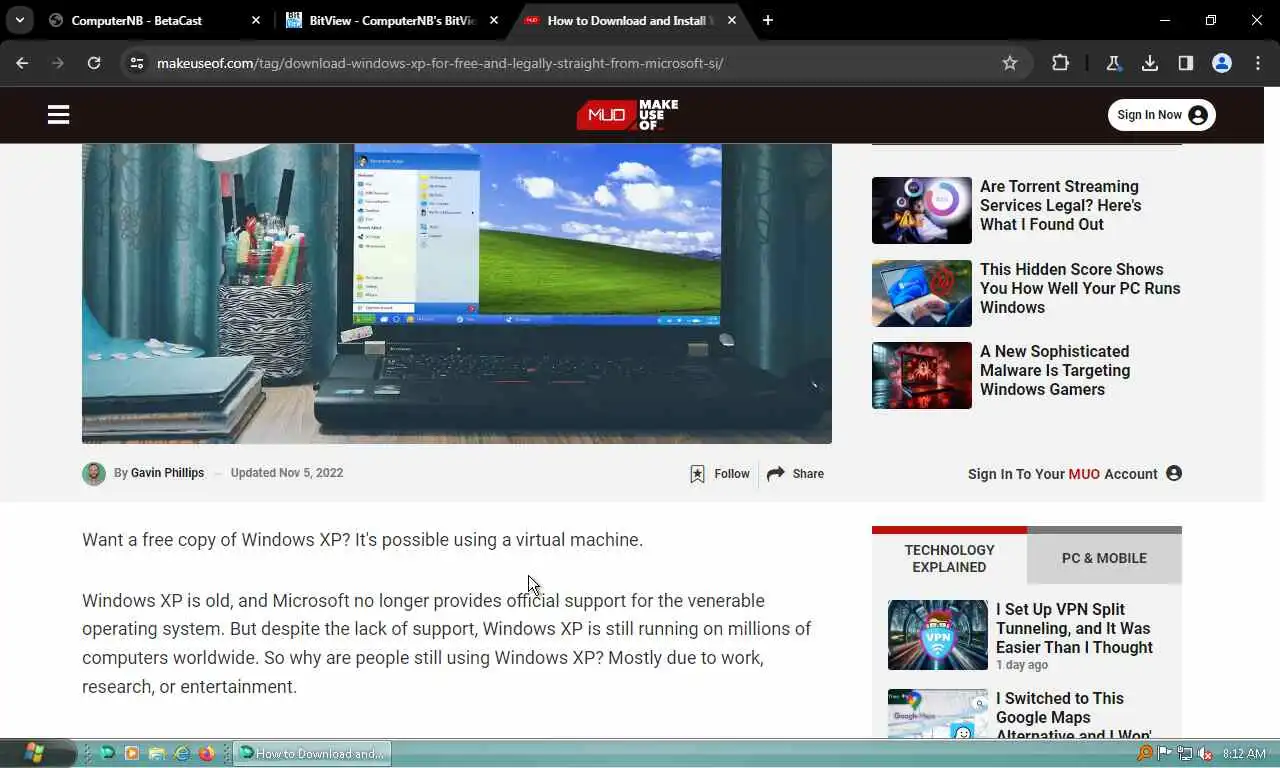Go back to the previous page

point(22,63)
